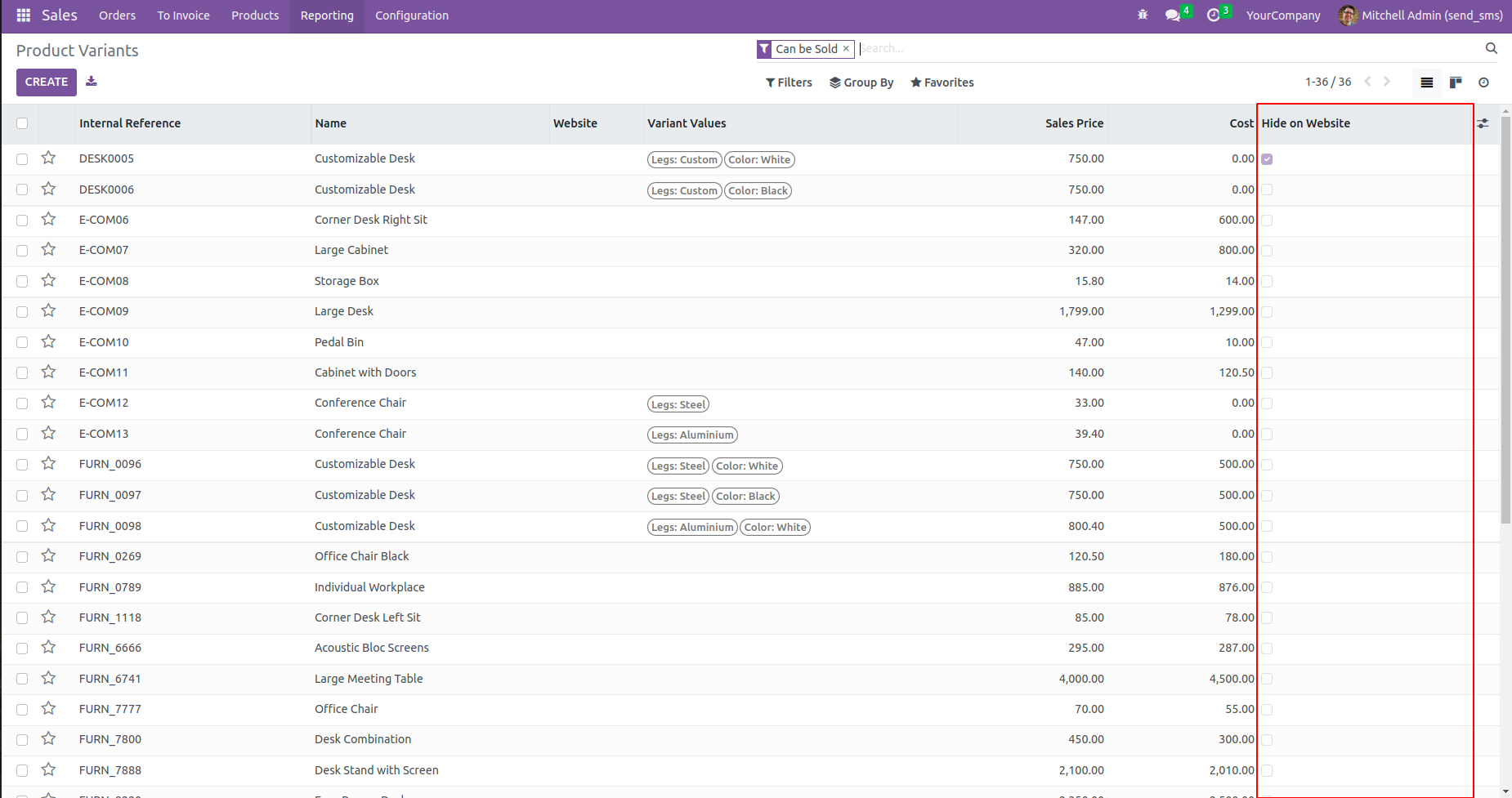Switch to kanban view
Screen dimensions: 1512x798
pyautogui.click(x=1456, y=82)
